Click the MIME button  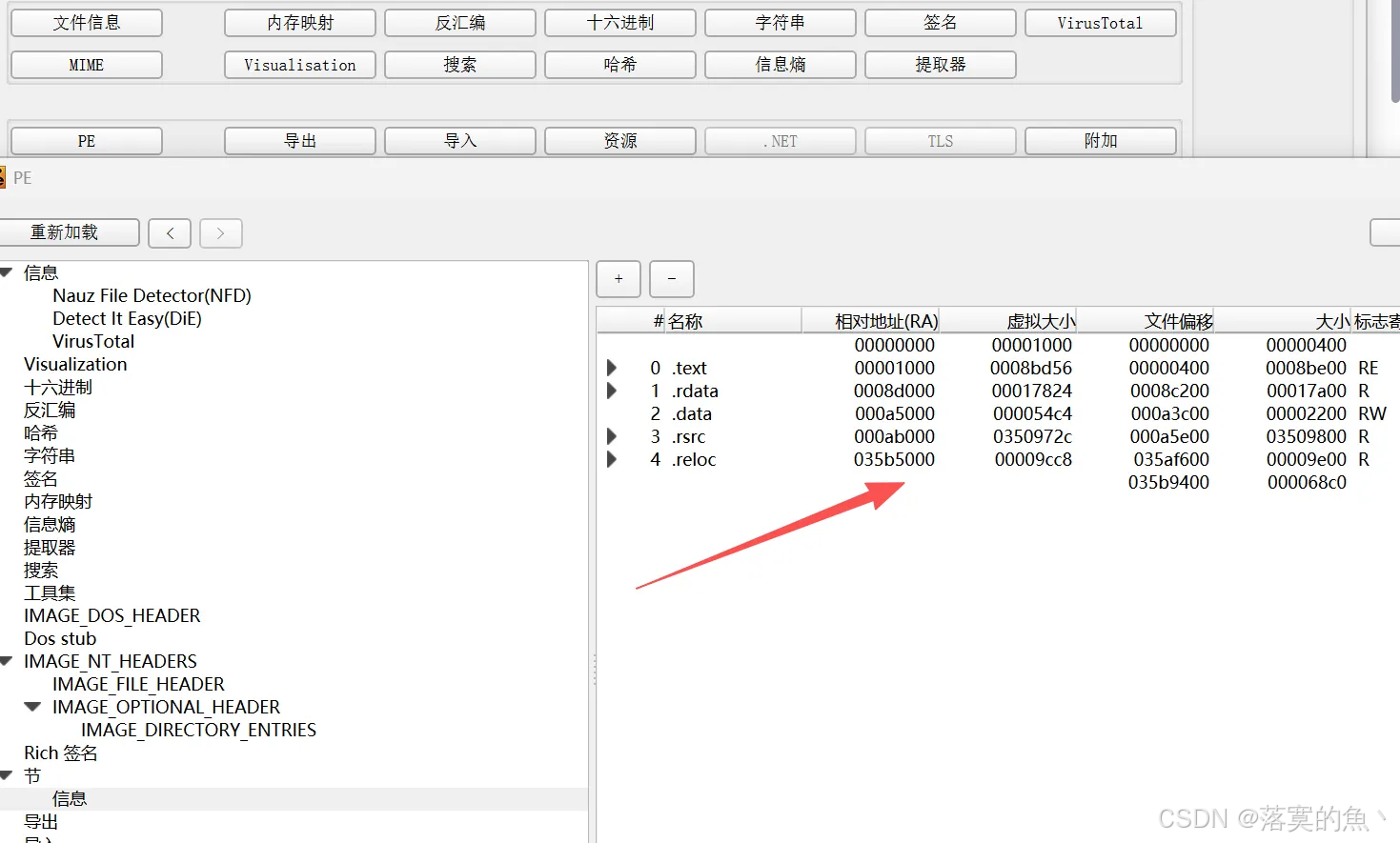click(x=87, y=65)
